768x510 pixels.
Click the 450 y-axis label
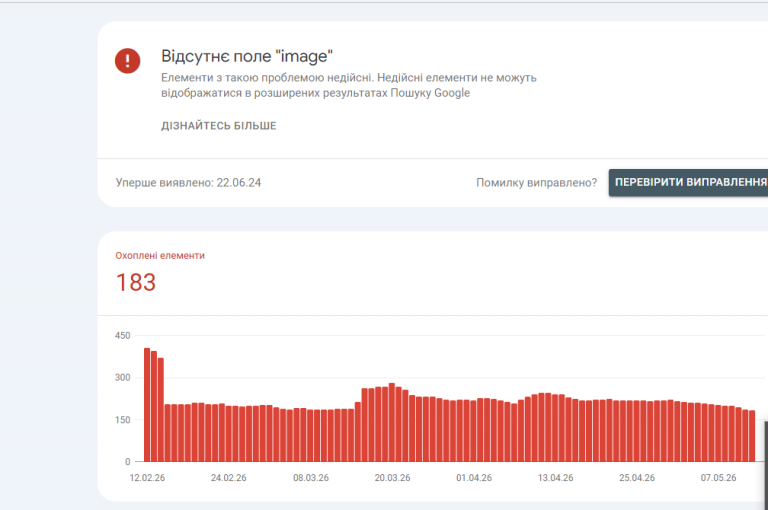tap(122, 336)
